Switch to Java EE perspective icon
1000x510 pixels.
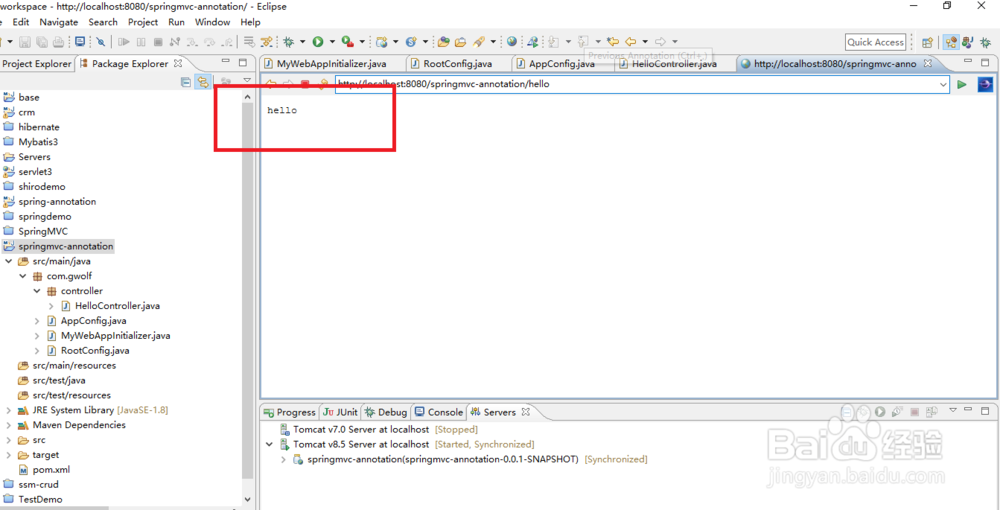click(x=951, y=43)
